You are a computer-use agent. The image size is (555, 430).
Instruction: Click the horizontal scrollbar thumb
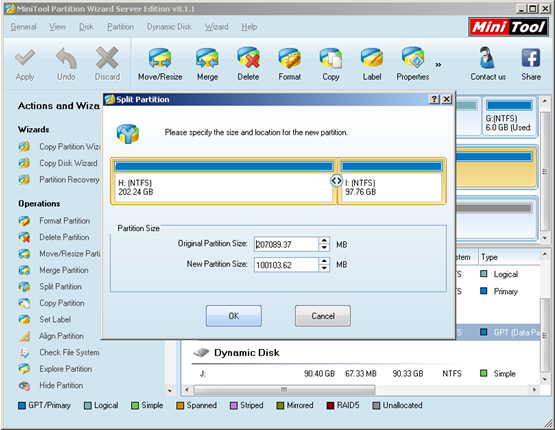tap(284, 390)
